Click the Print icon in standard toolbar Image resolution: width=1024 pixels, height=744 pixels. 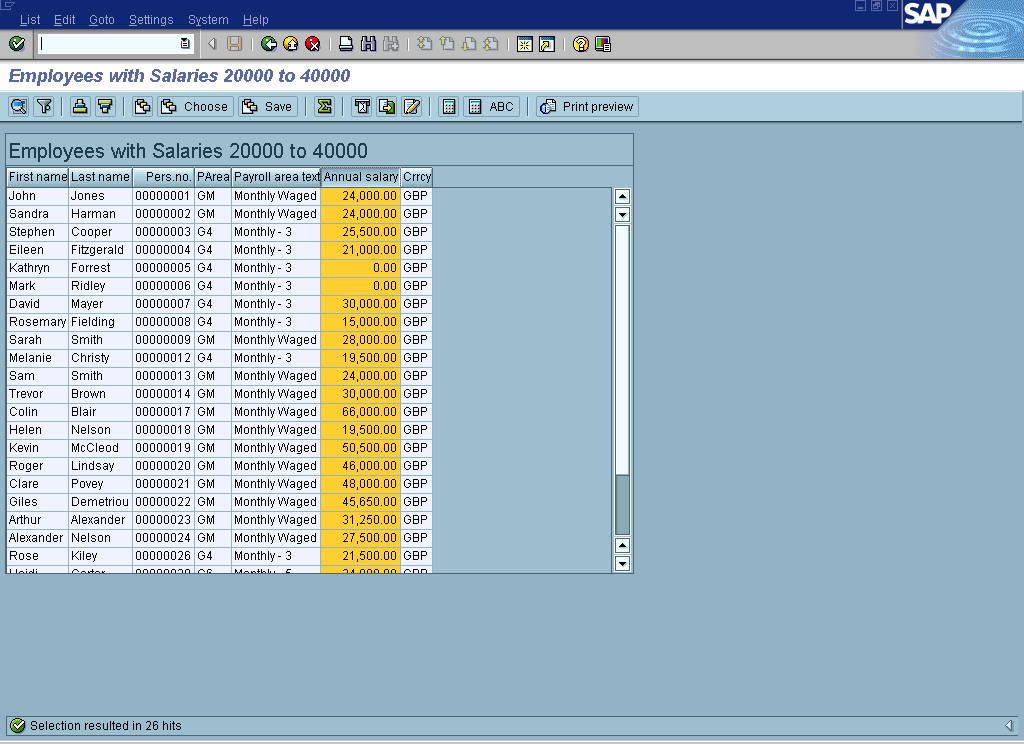click(x=346, y=44)
